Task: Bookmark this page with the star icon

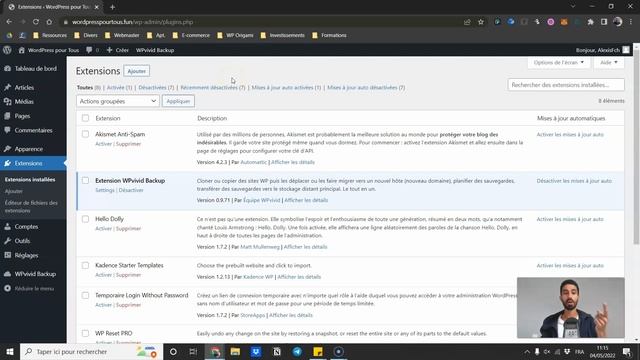Action: tap(481, 22)
